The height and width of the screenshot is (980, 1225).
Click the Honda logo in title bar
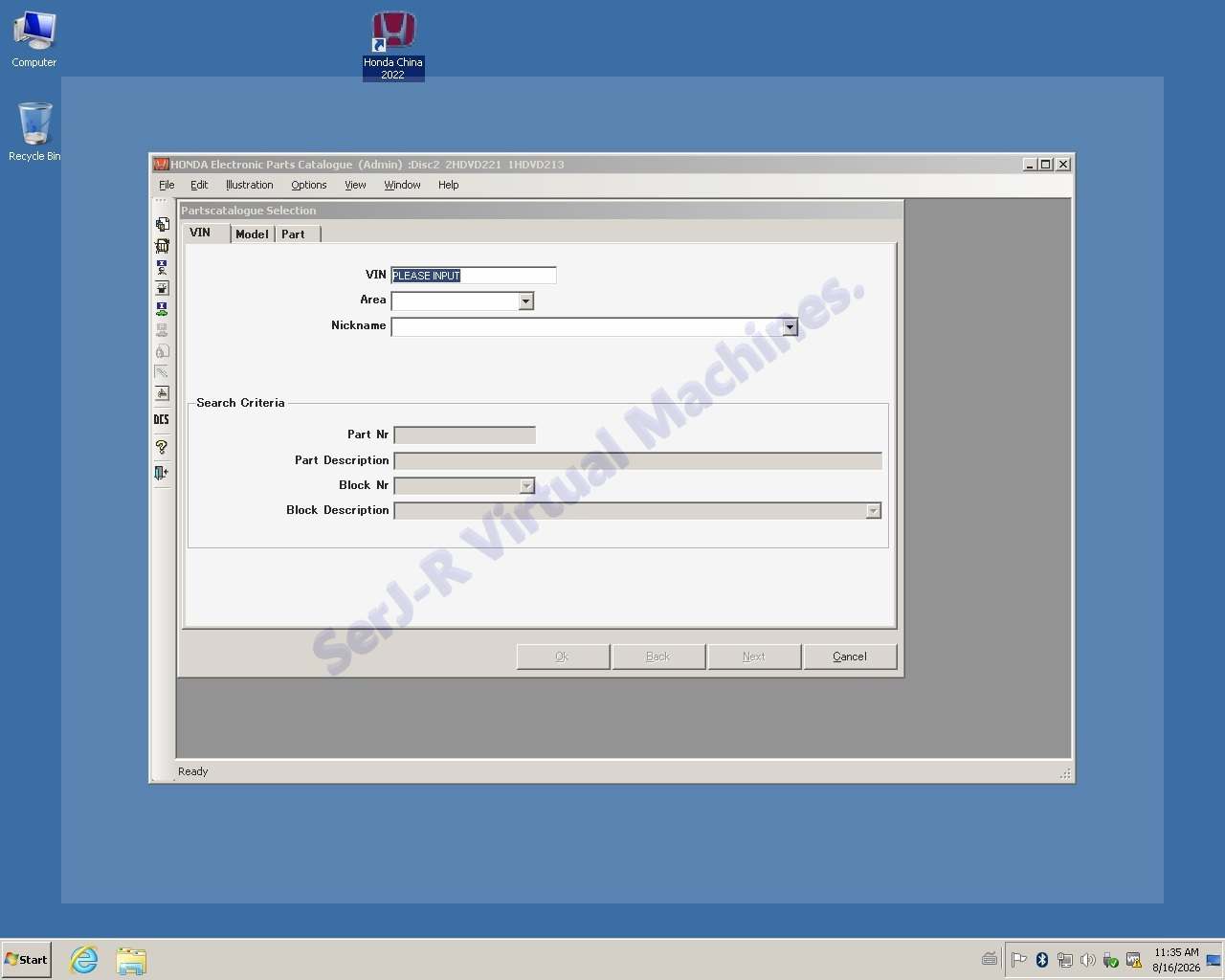pos(161,165)
